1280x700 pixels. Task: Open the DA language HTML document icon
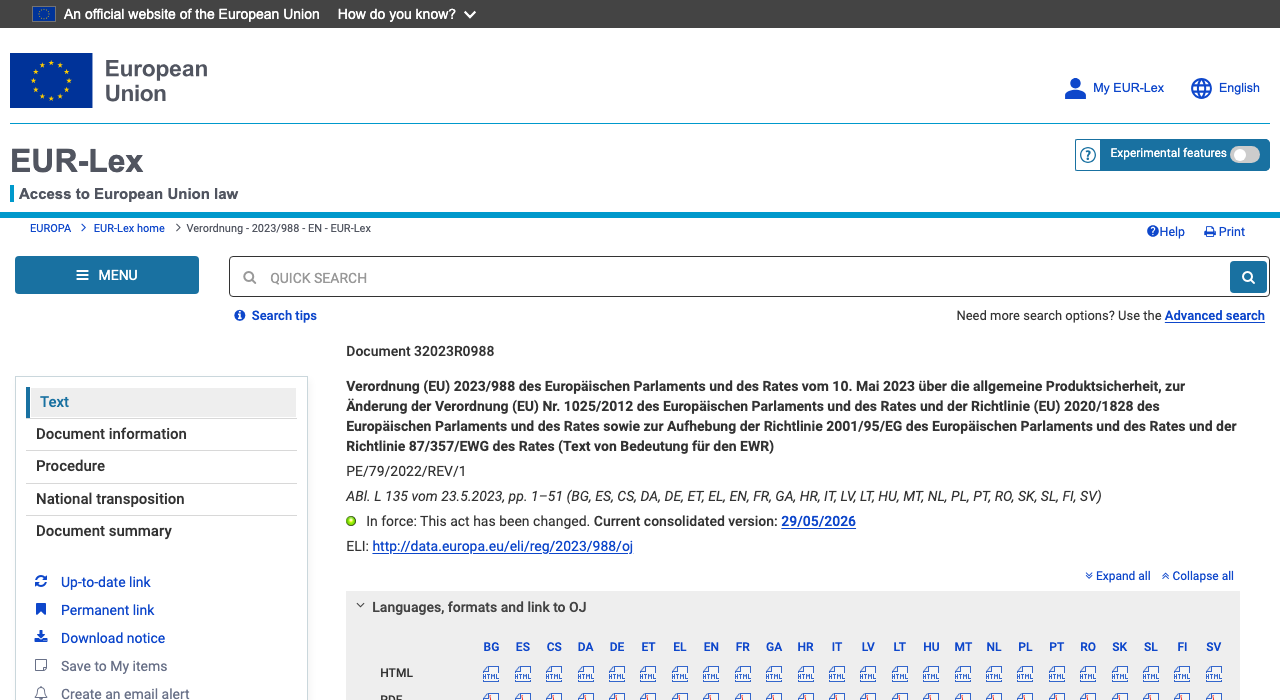coord(586,674)
